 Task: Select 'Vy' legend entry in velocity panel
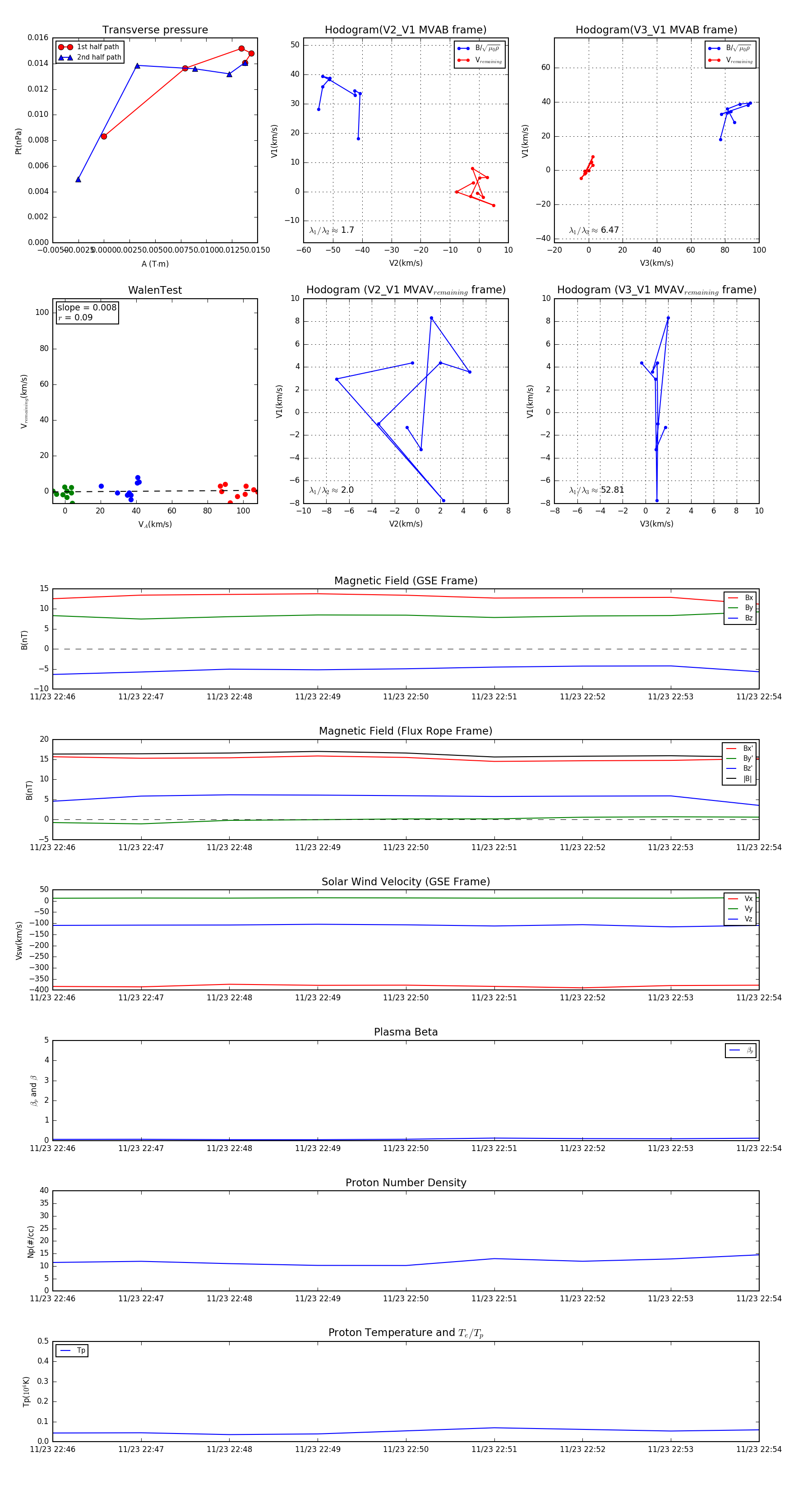pyautogui.click(x=740, y=909)
